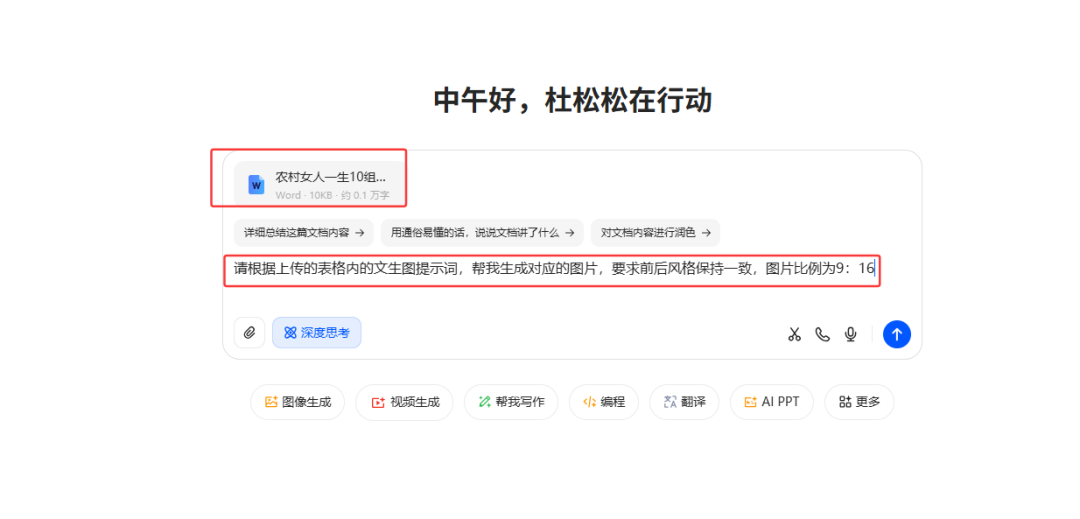
Task: Select the 视频生成 video generation skill
Action: (x=404, y=402)
